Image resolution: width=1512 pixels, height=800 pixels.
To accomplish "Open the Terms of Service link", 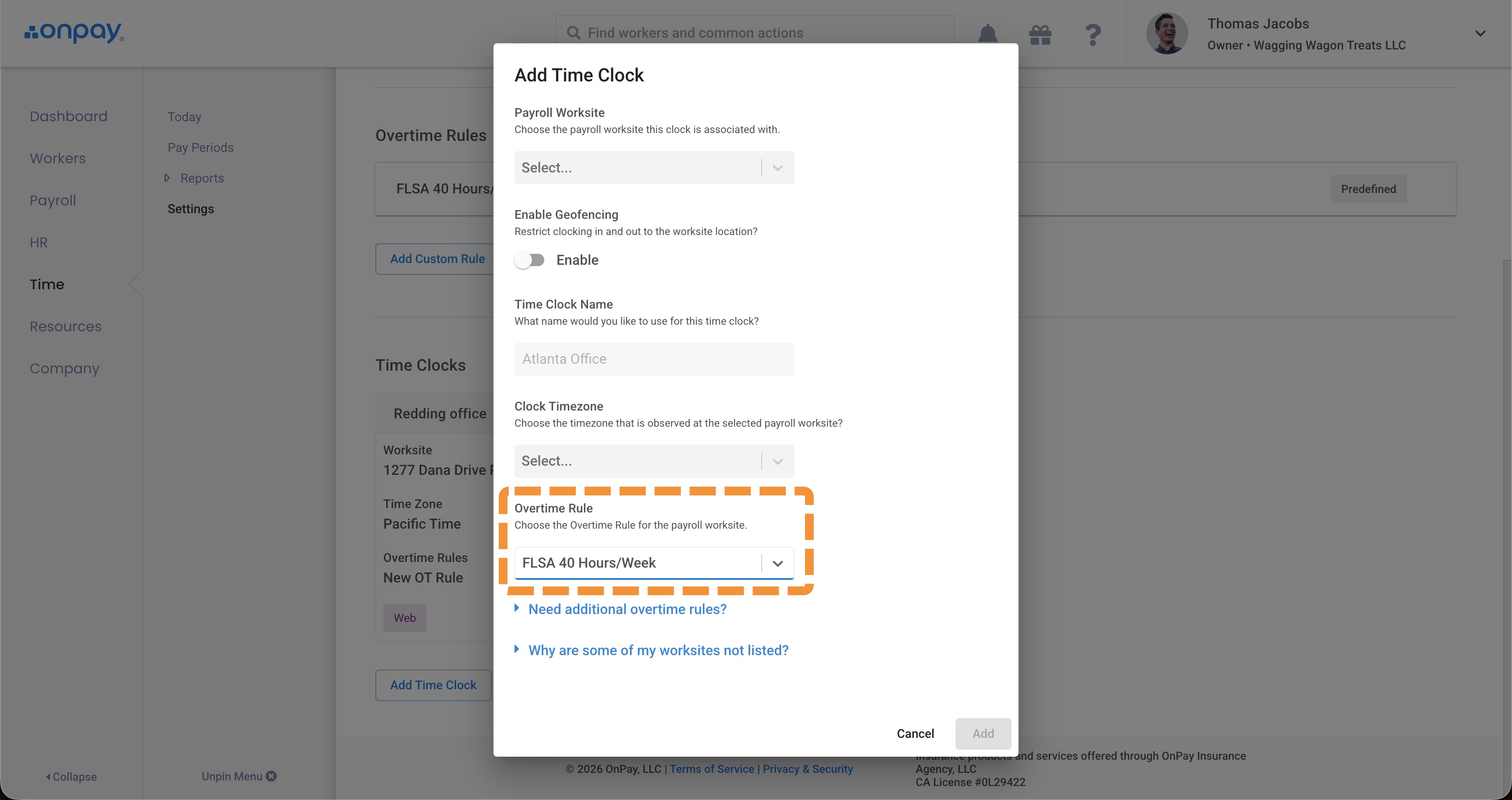I will pyautogui.click(x=711, y=769).
